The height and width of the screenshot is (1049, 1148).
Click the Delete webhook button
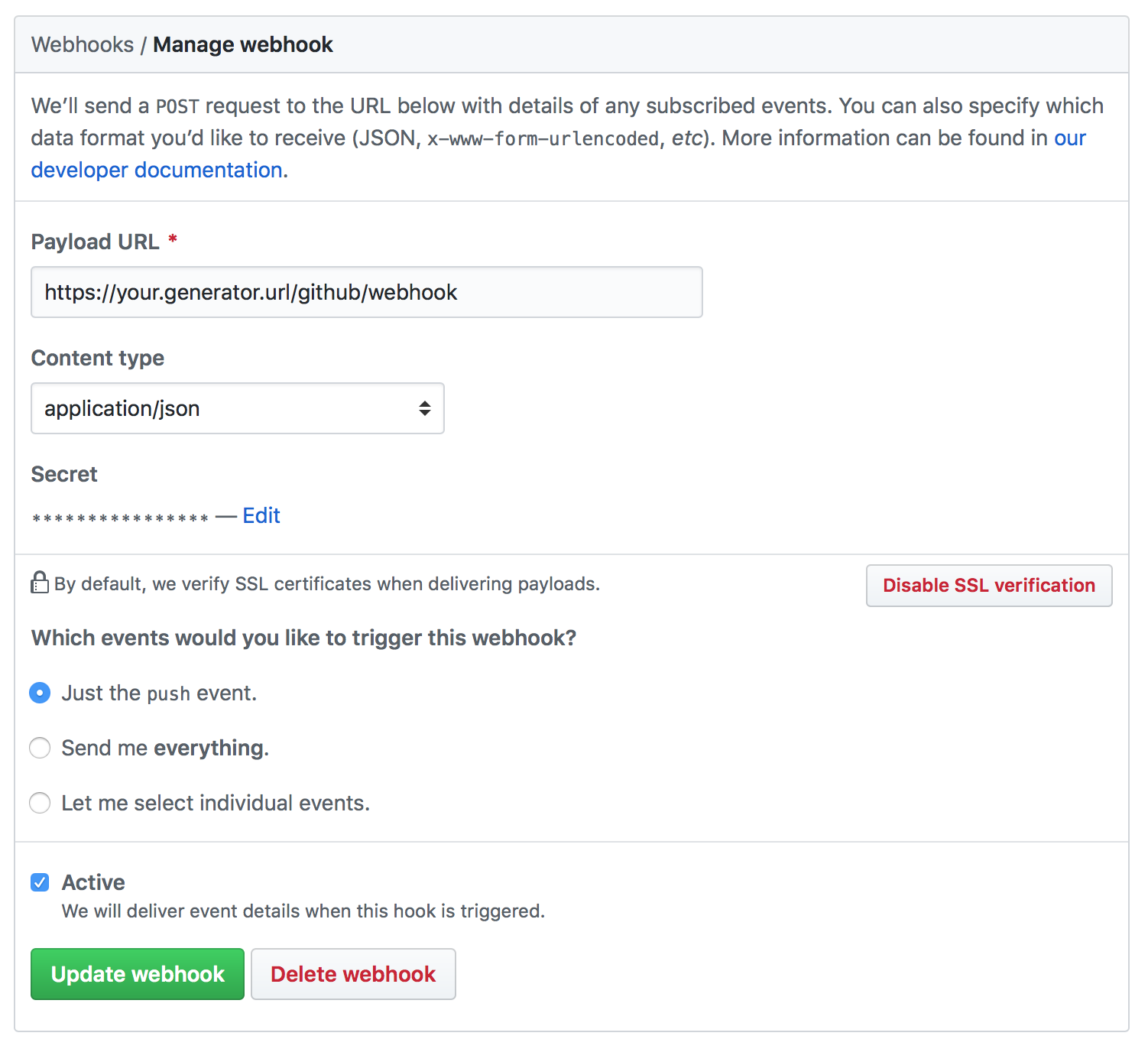(353, 974)
